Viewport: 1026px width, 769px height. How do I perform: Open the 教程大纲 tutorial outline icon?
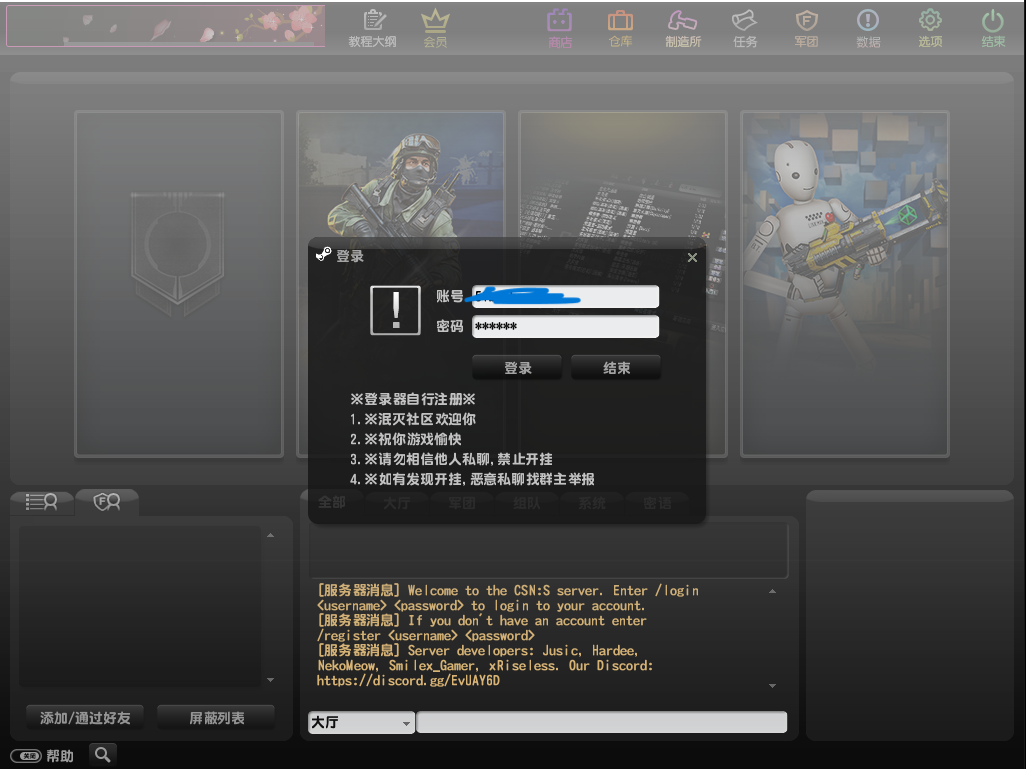tap(372, 28)
